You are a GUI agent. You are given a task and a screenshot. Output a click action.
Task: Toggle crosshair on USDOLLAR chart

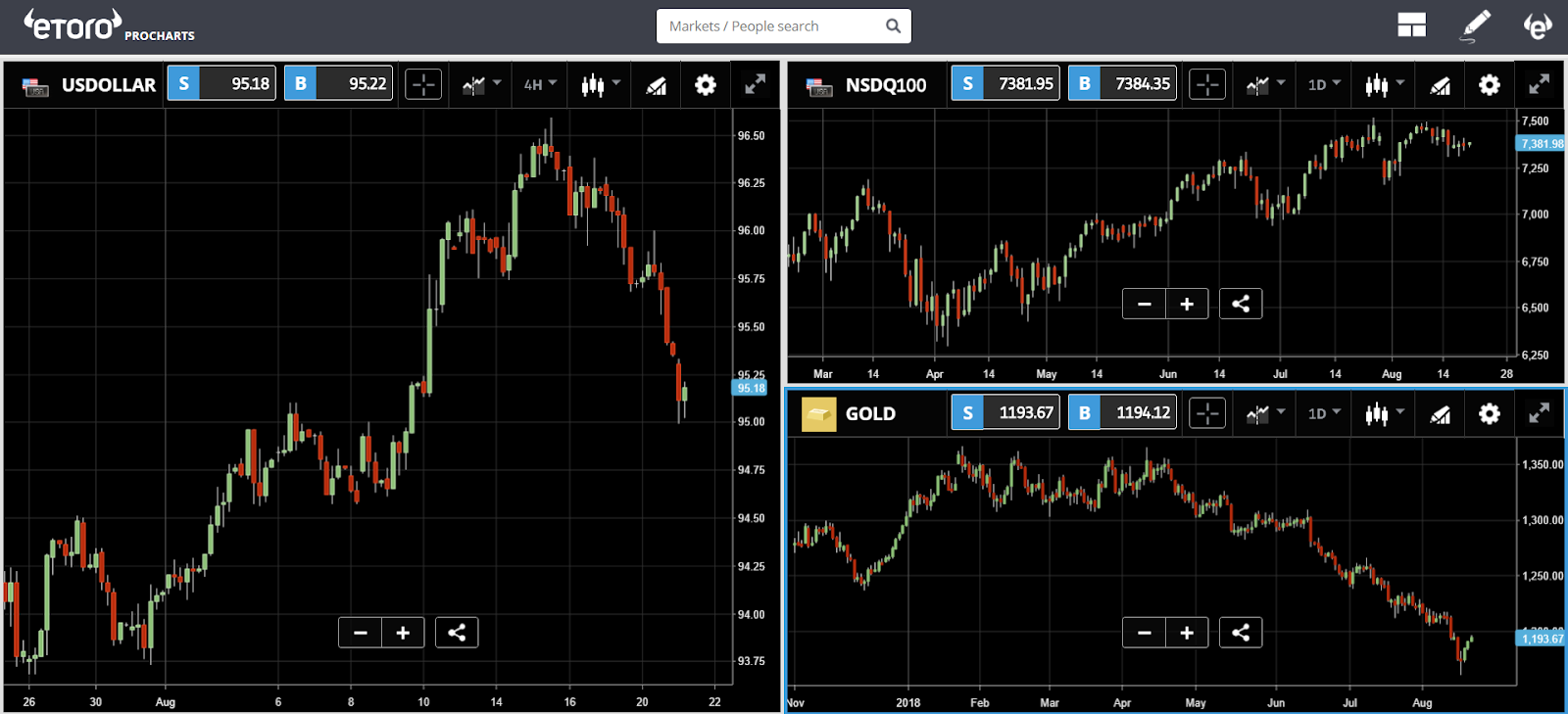(423, 85)
